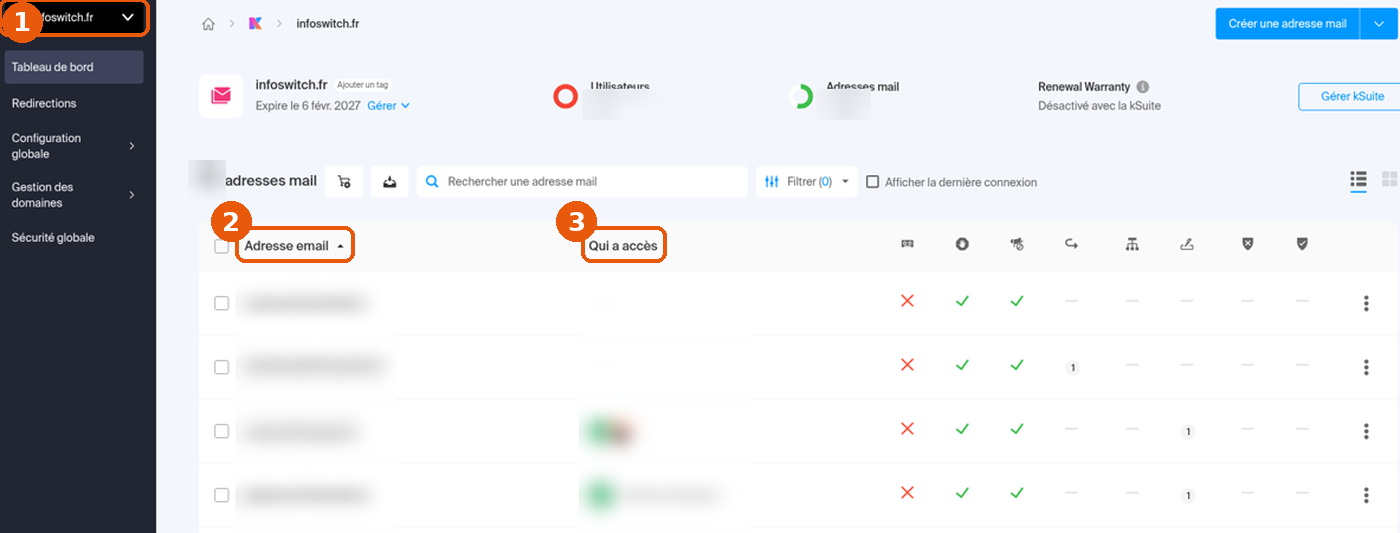This screenshot has width=1400, height=533.
Task: Click infoswitch.fr in the breadcrumb
Action: pyautogui.click(x=328, y=24)
